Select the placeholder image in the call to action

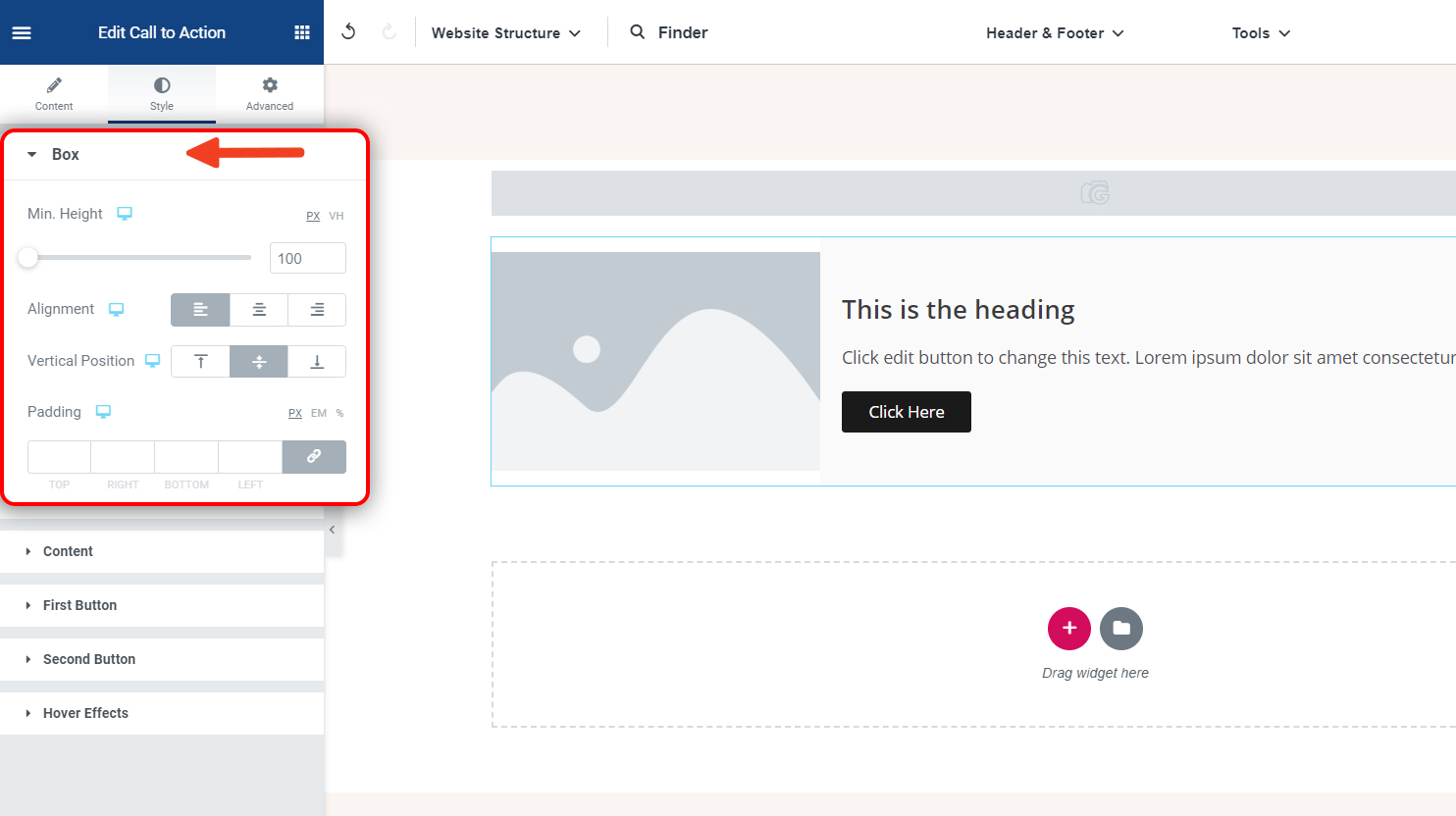click(655, 361)
